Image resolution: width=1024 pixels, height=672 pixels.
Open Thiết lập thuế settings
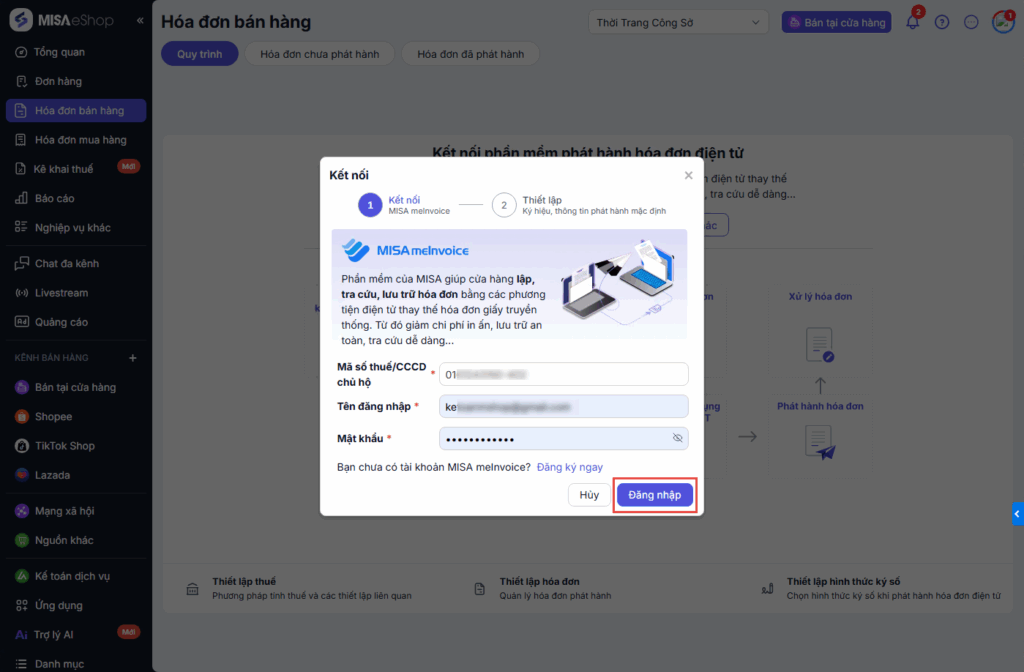coord(299,588)
